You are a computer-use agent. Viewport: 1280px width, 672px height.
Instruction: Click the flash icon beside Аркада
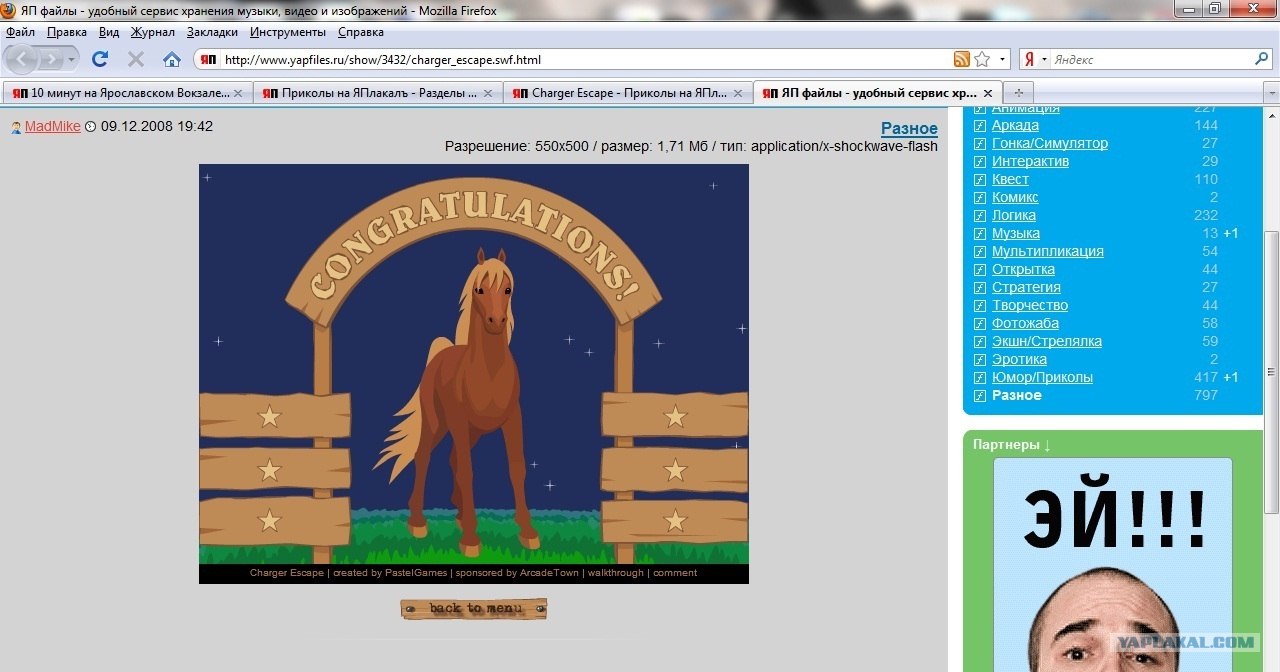(980, 126)
